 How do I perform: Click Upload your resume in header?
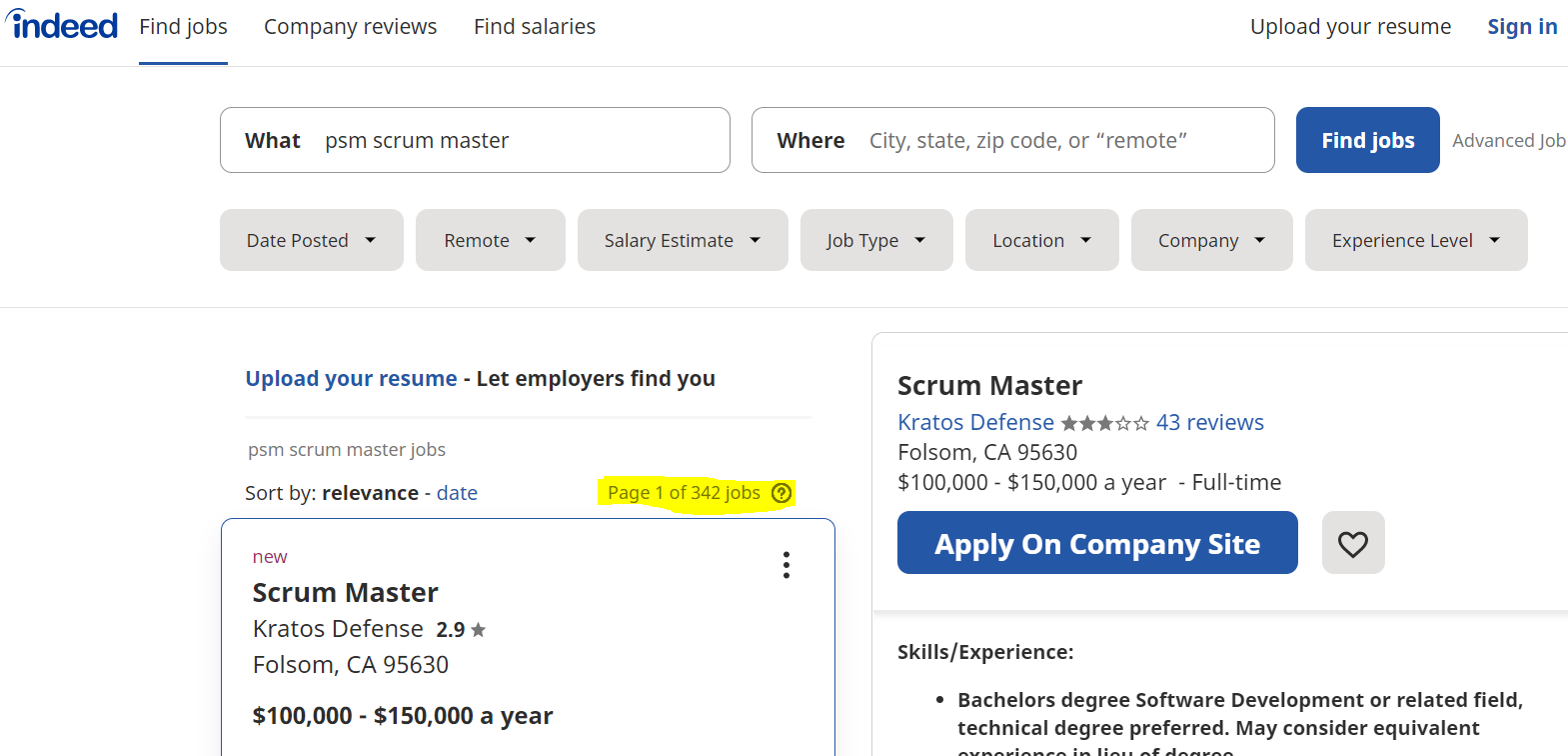tap(1350, 27)
